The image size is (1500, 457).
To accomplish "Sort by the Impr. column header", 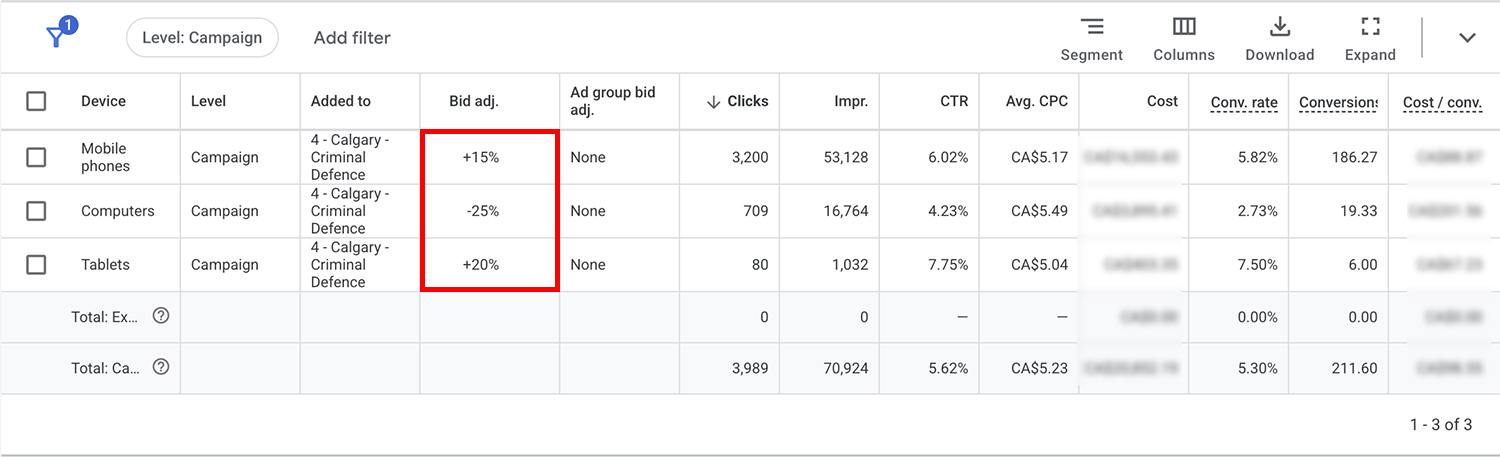I will (851, 101).
